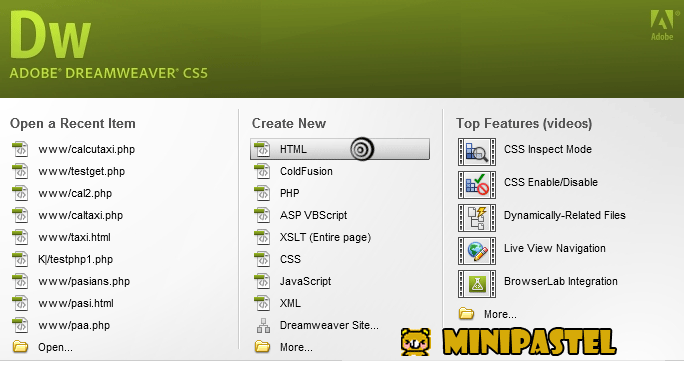
Task: Watch the BrowserLab Integration feature video
Action: pyautogui.click(x=561, y=281)
